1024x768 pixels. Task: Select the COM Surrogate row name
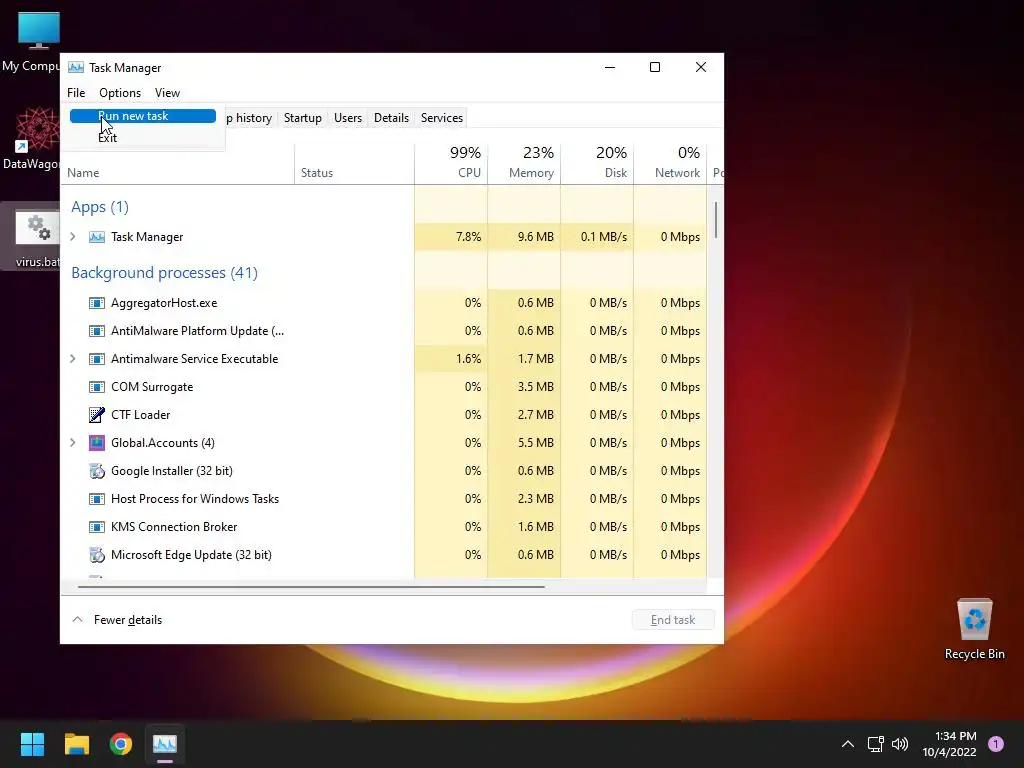[152, 387]
